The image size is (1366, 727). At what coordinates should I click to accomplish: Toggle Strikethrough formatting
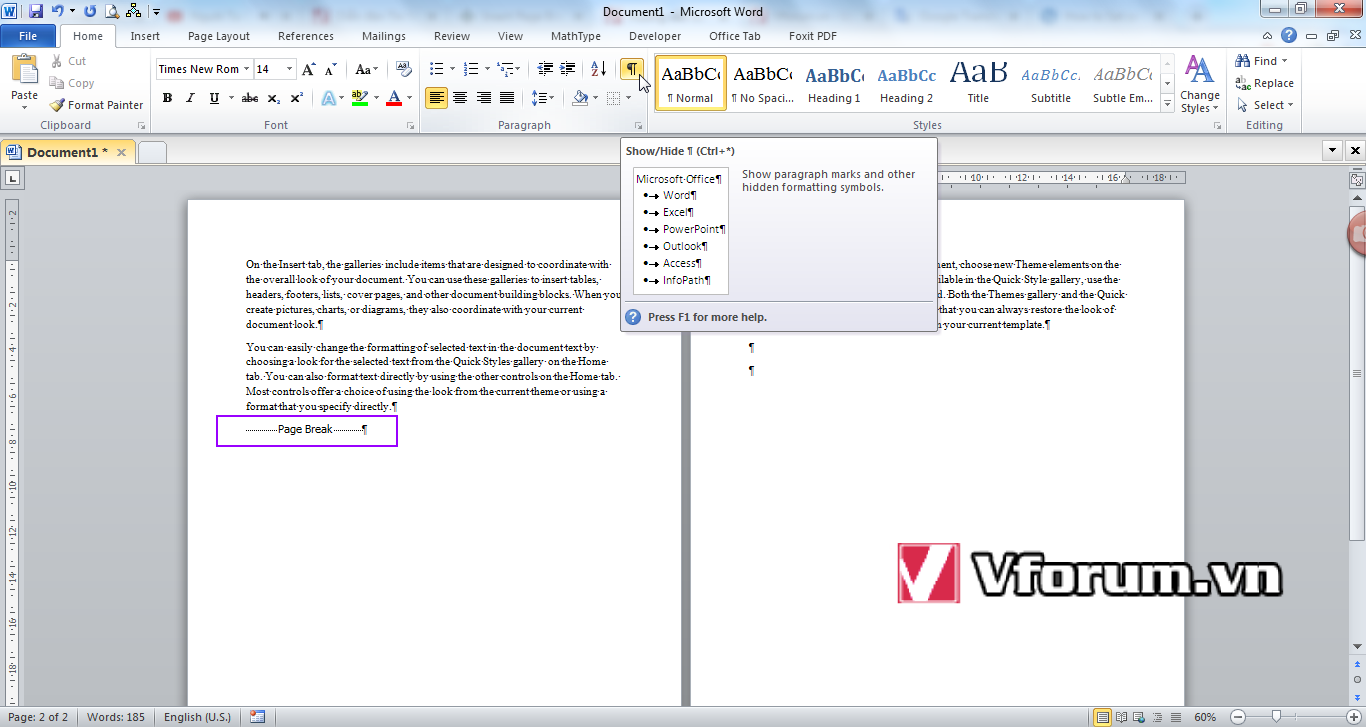(250, 98)
